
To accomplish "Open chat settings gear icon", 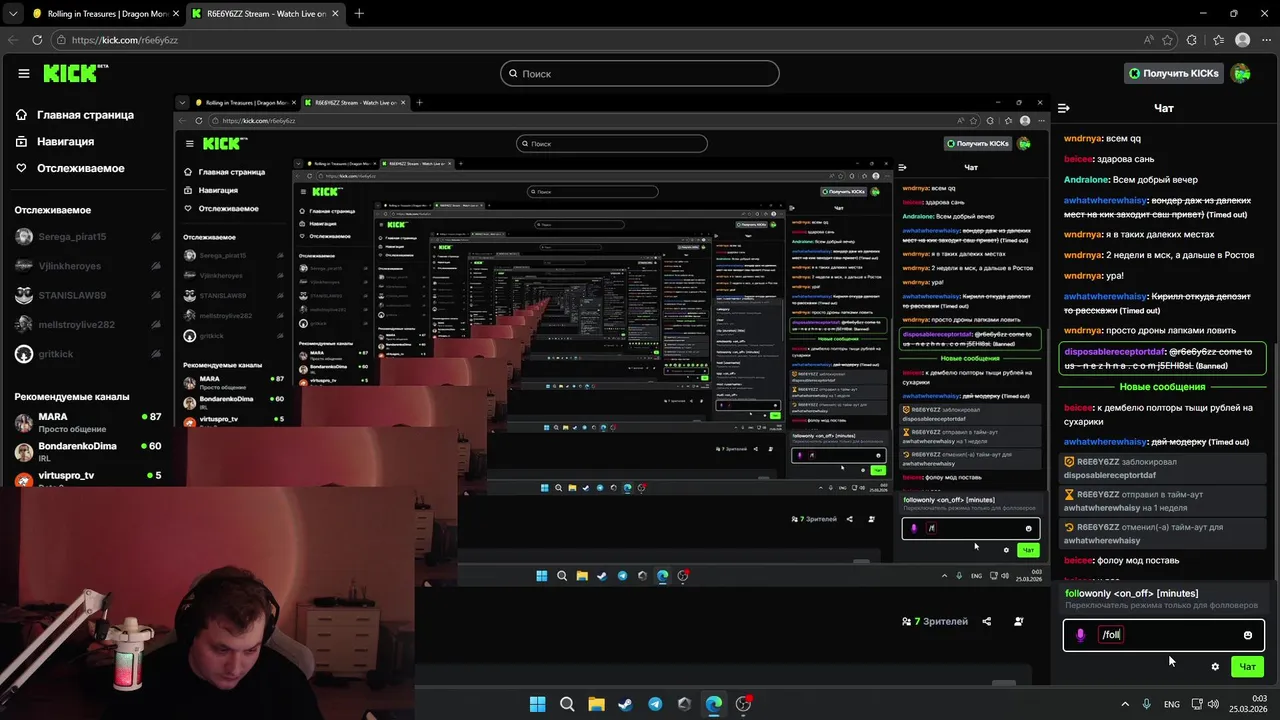I will (x=1215, y=667).
